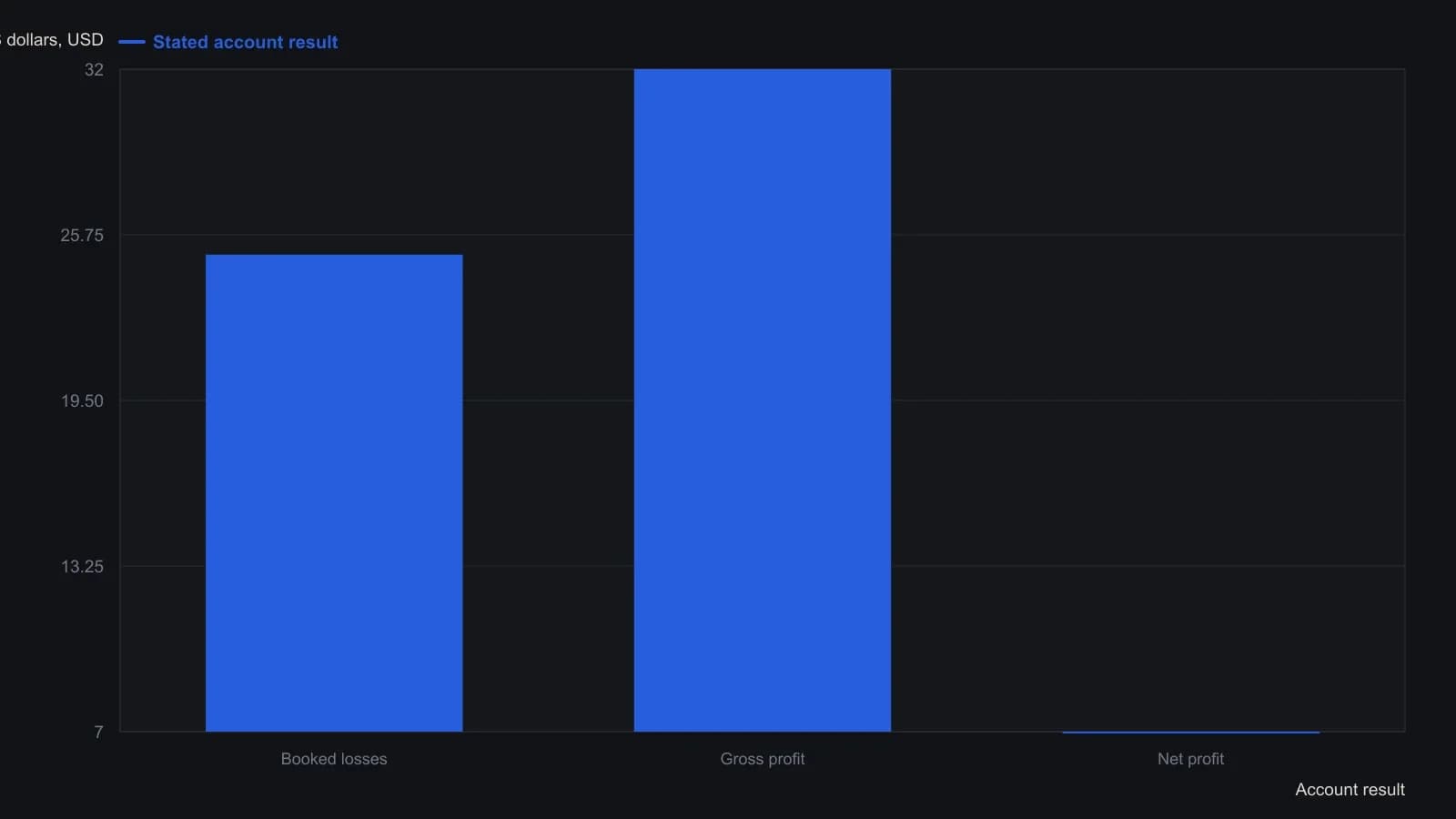The image size is (1456, 819).
Task: Click the 'Net profit' axis label
Action: tap(1190, 759)
